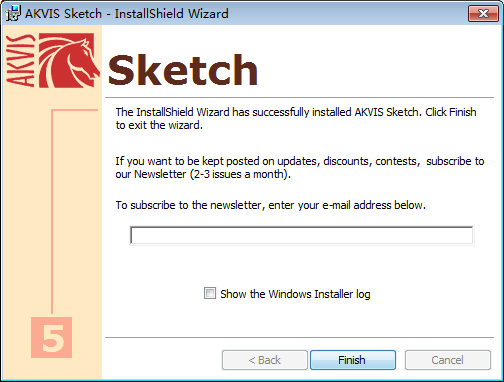Click the greyed-out Cancel button

448,360
